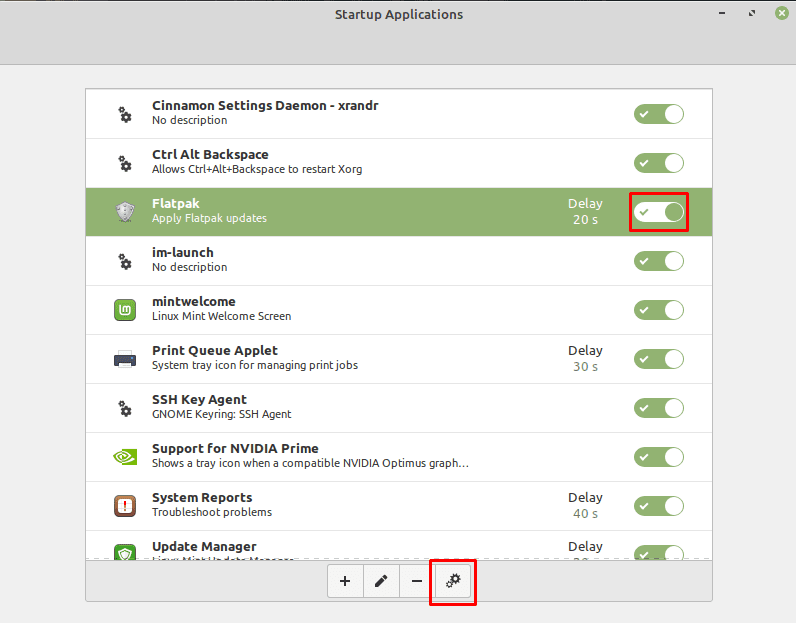Select the im-launch entry name
The image size is (796, 623).
[x=183, y=252]
